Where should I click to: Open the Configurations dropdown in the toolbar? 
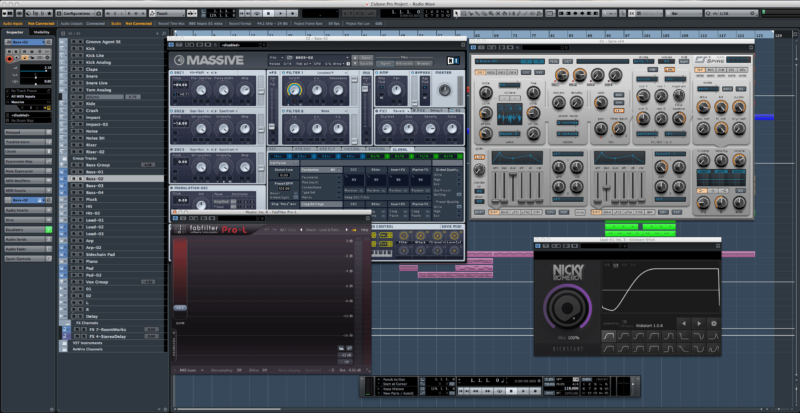79,11
